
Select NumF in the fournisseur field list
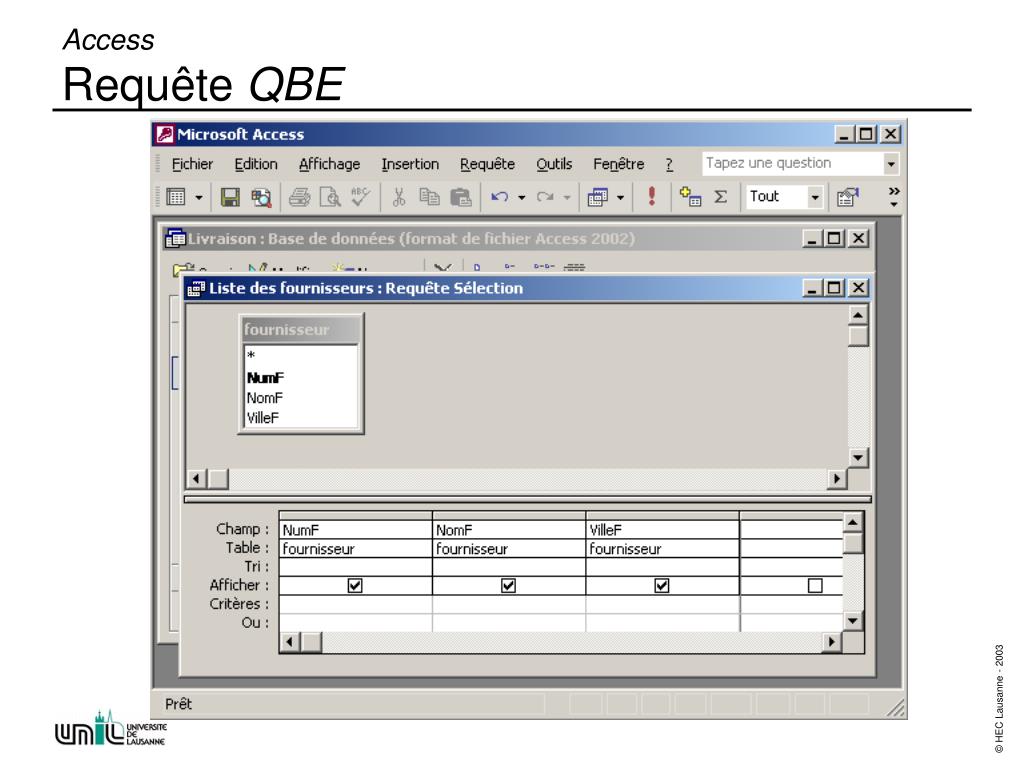coord(300,377)
